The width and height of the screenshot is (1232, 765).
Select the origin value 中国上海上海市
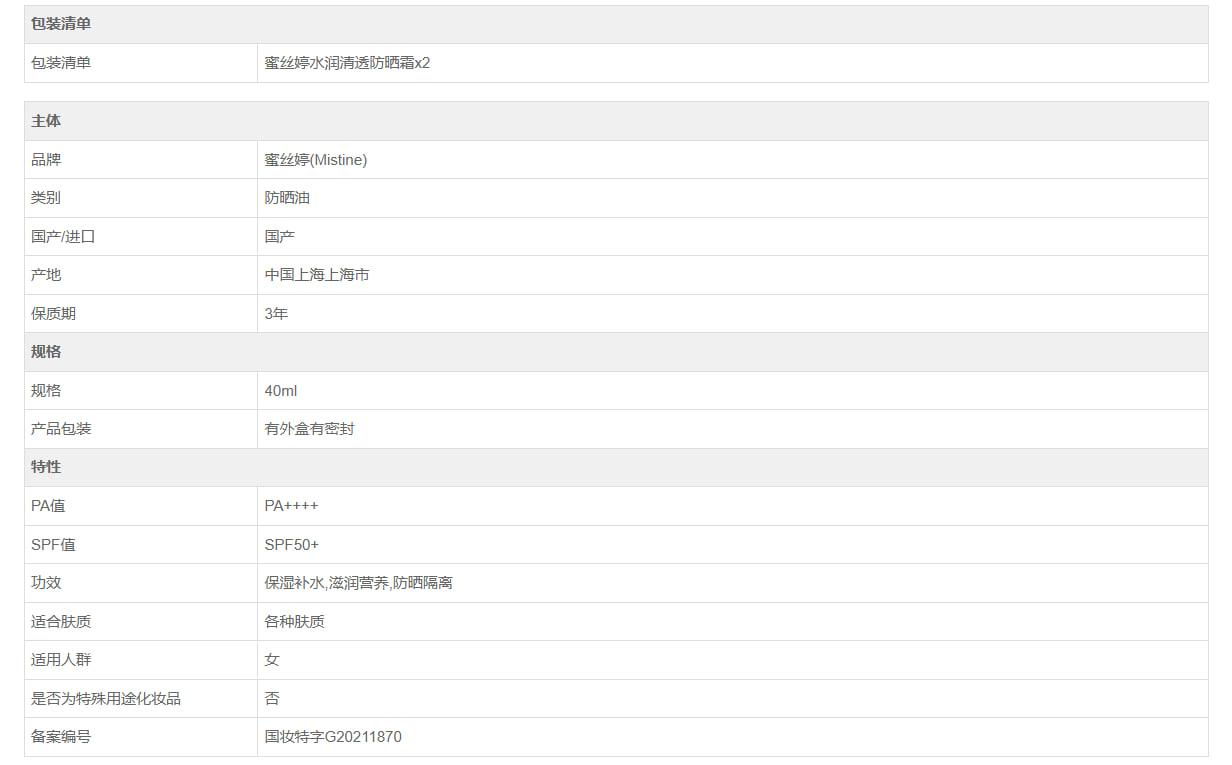tap(317, 275)
